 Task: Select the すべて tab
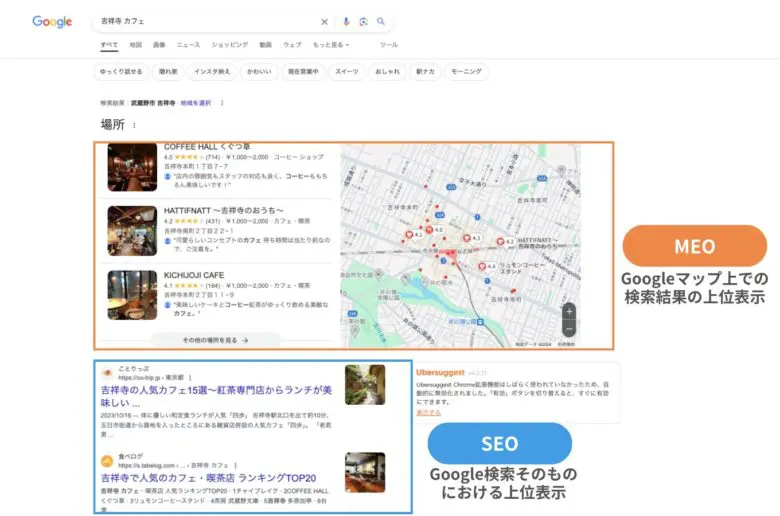click(x=109, y=45)
